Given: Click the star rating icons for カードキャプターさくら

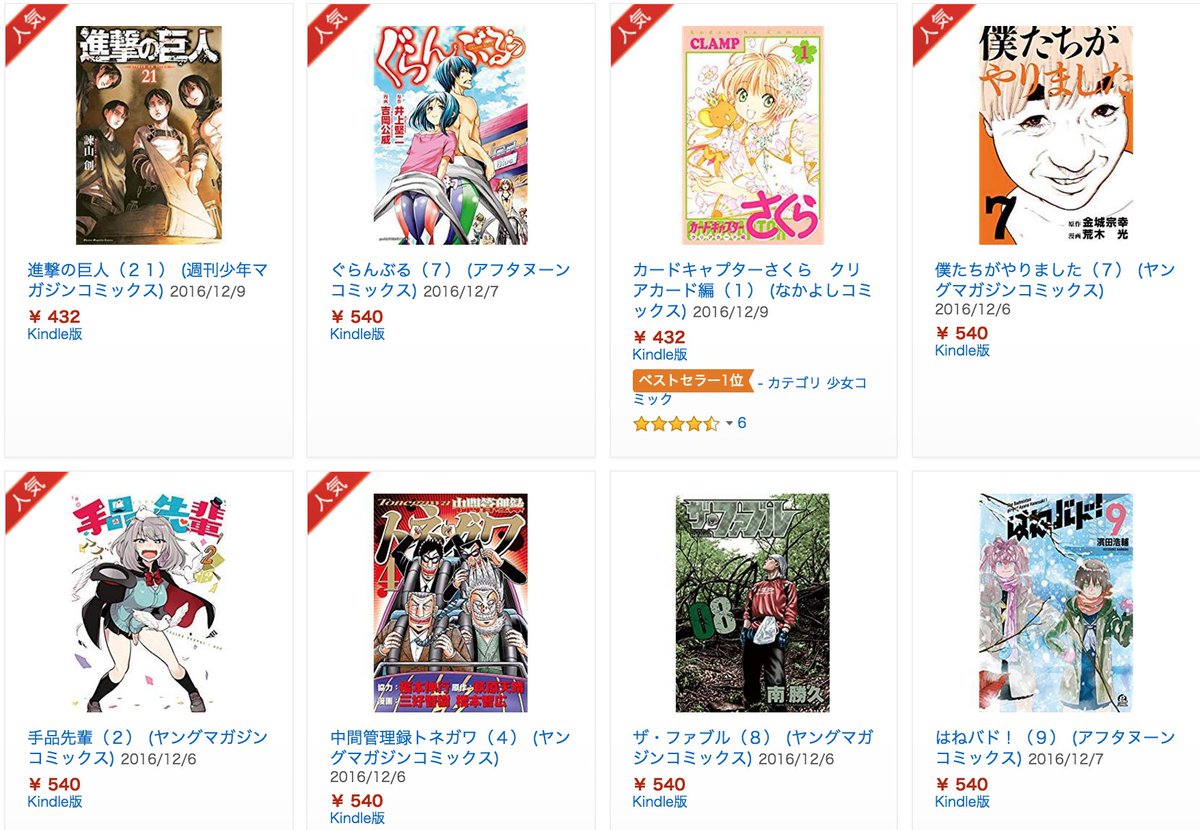Looking at the screenshot, I should tap(676, 424).
